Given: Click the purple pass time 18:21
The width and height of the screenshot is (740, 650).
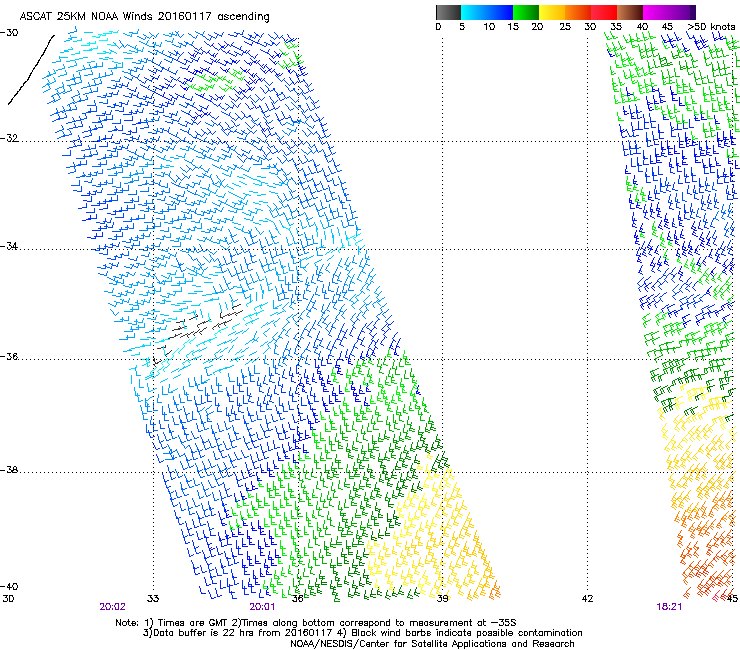Looking at the screenshot, I should pyautogui.click(x=669, y=607).
